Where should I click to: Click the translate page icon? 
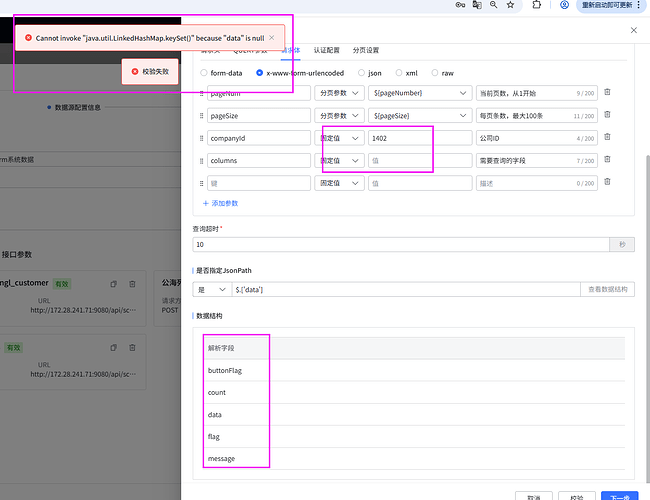[x=477, y=5]
